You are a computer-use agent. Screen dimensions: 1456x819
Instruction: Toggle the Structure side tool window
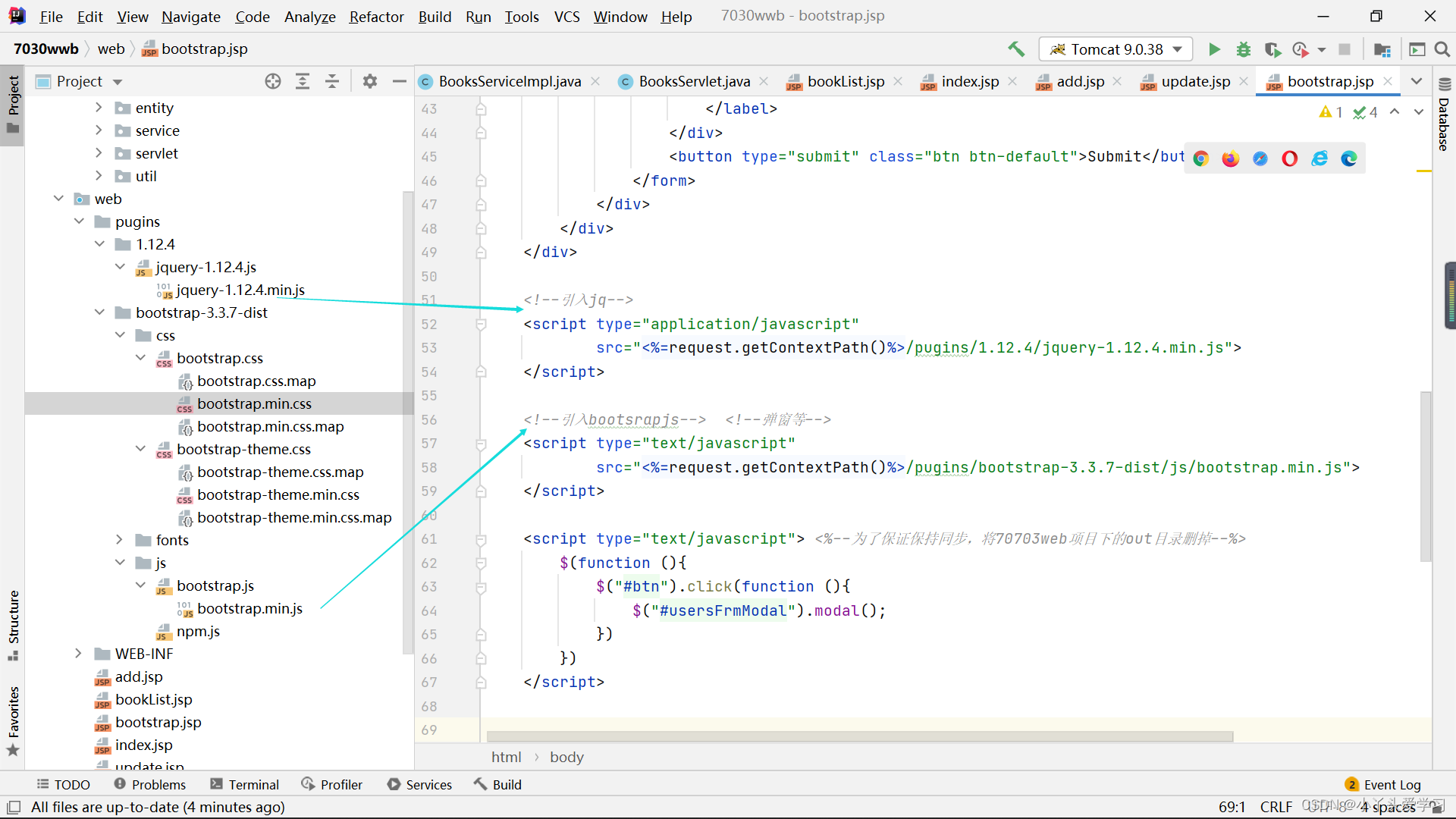pos(13,625)
